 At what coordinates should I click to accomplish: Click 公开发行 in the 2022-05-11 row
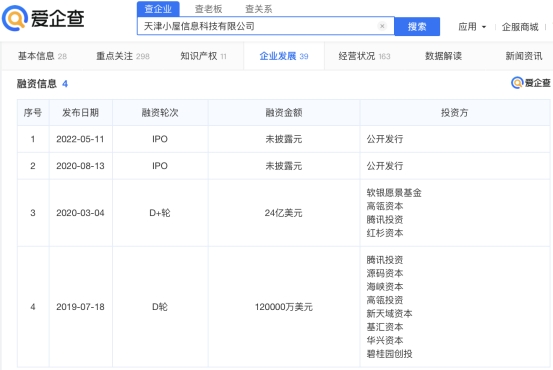pos(385,139)
